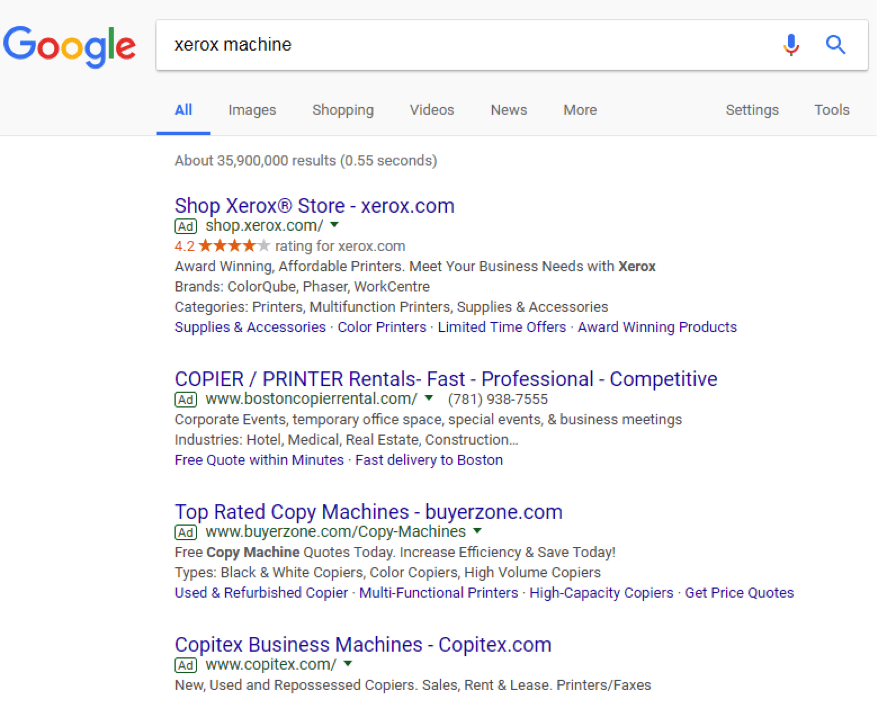Open High-Capacity Copiers sitelink
Screen dimensions: 877x713
point(601,593)
